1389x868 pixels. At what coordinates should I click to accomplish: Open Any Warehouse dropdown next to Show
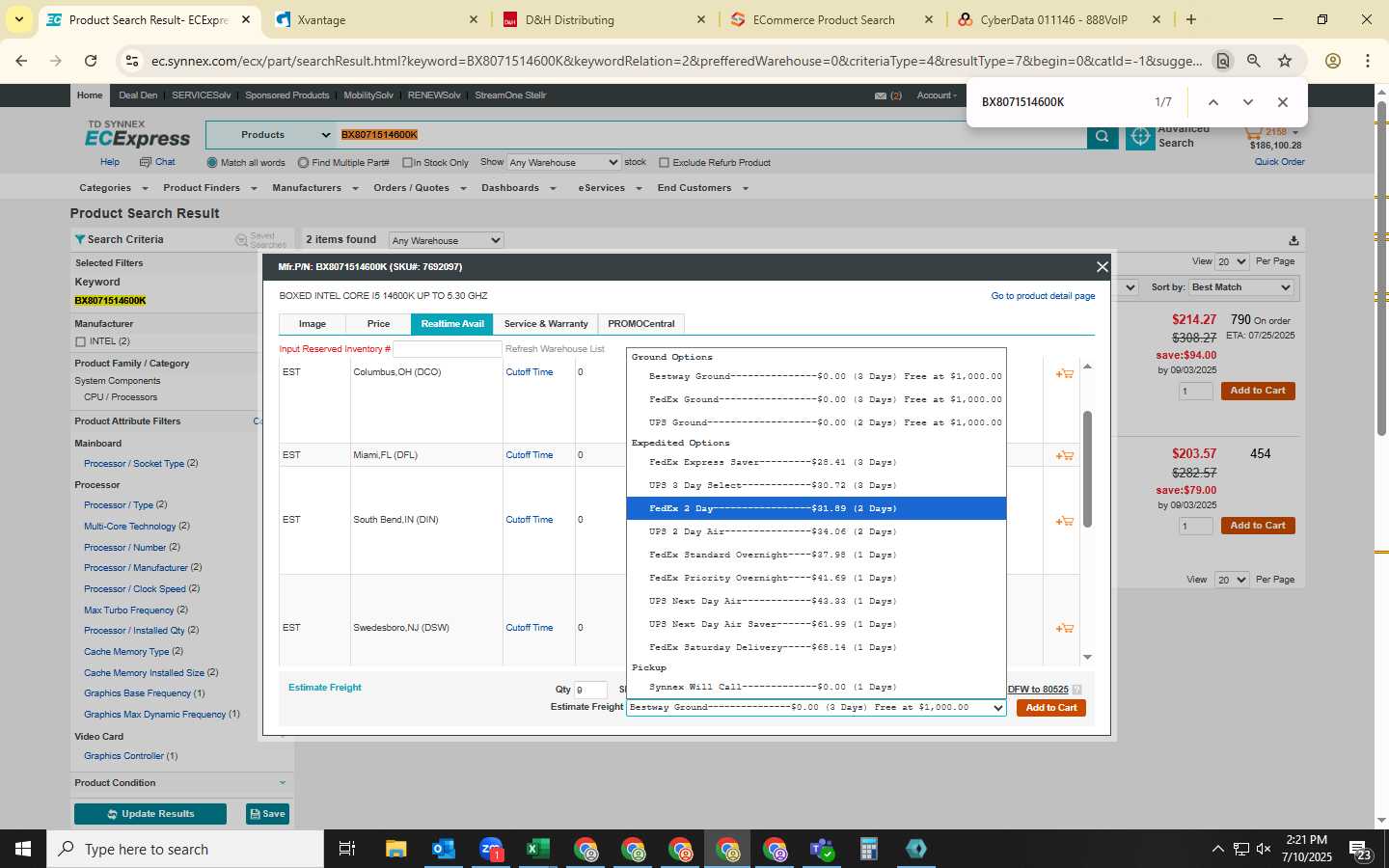point(563,162)
